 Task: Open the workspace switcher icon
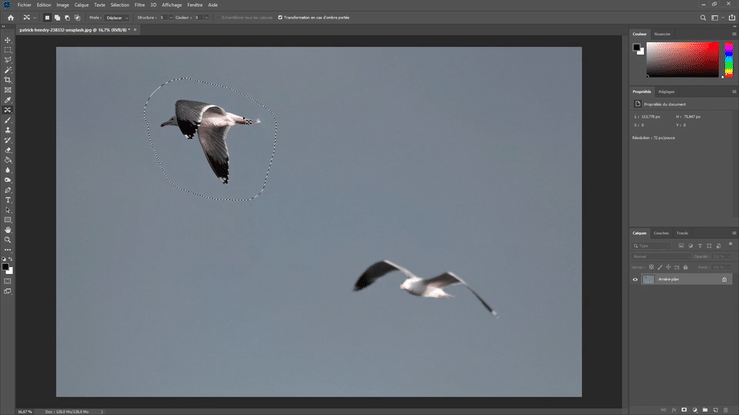[x=715, y=17]
